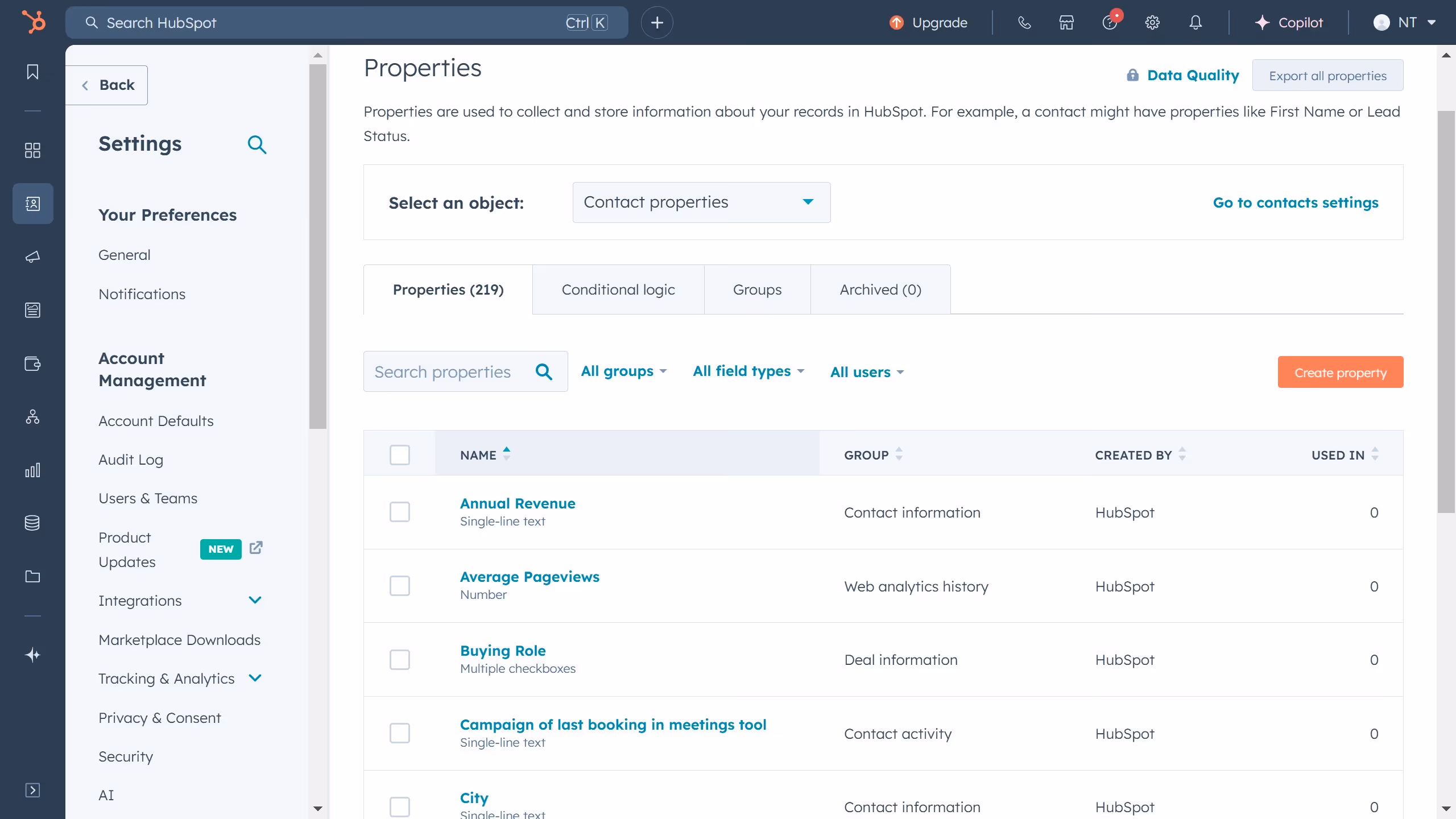Open the settings gear in top navigation
Screen dimensions: 1456x819
(x=1152, y=22)
